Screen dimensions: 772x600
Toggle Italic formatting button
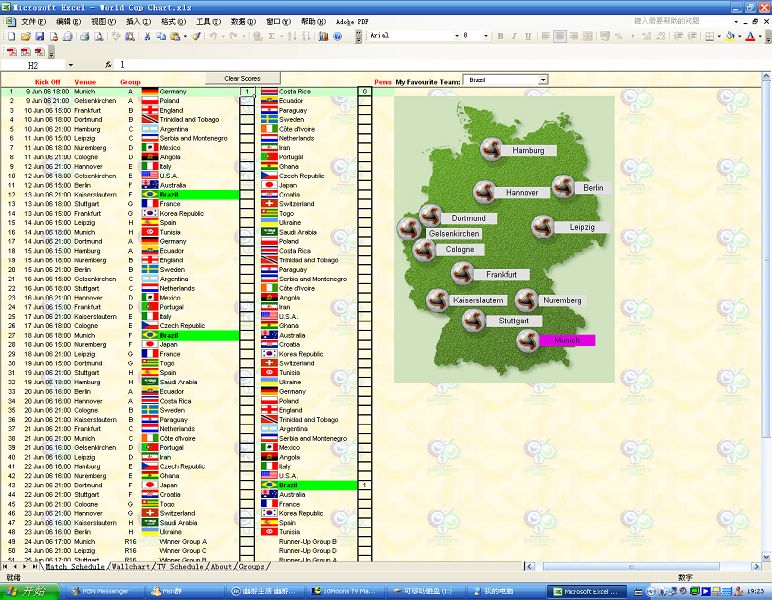[514, 36]
